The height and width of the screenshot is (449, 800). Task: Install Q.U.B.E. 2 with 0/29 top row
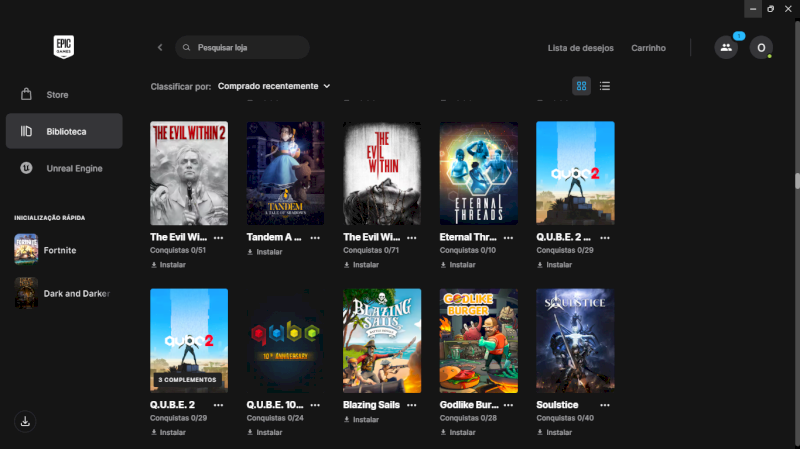(x=555, y=265)
